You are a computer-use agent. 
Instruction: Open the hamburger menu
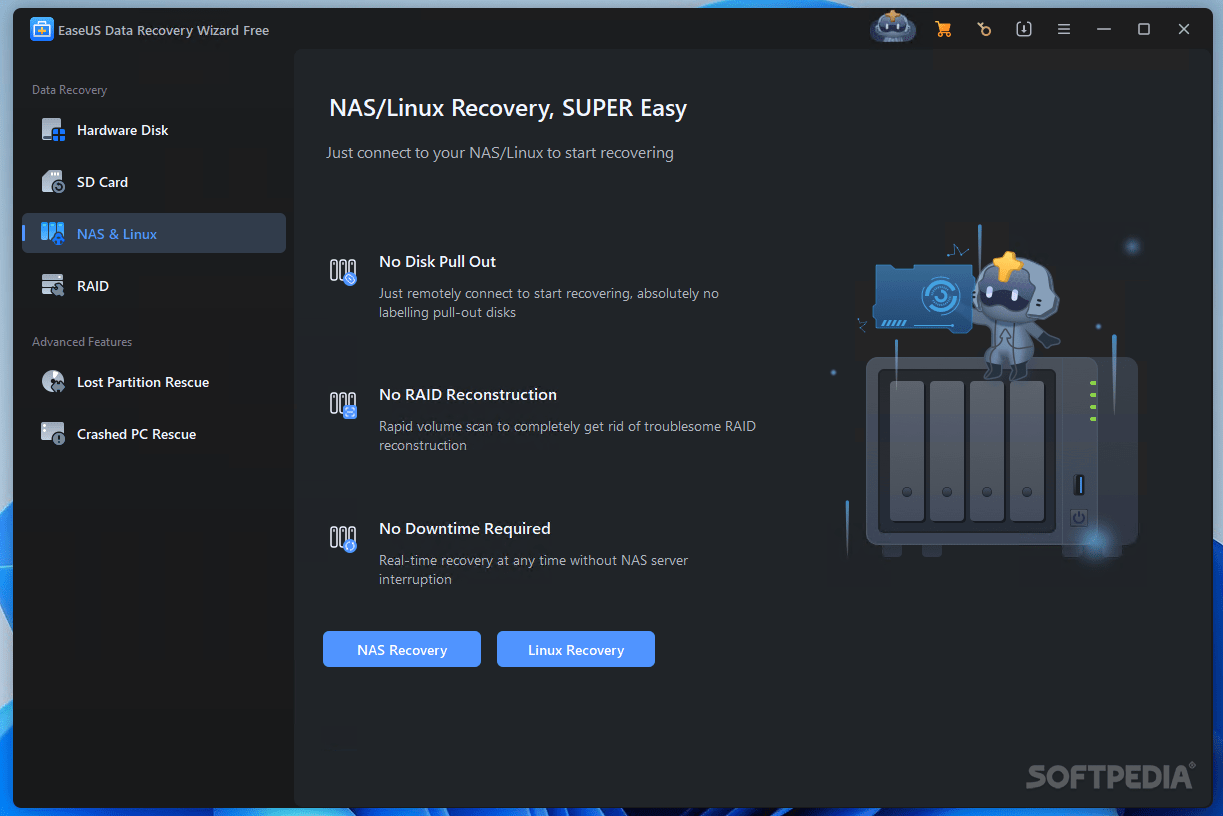coord(1063,29)
